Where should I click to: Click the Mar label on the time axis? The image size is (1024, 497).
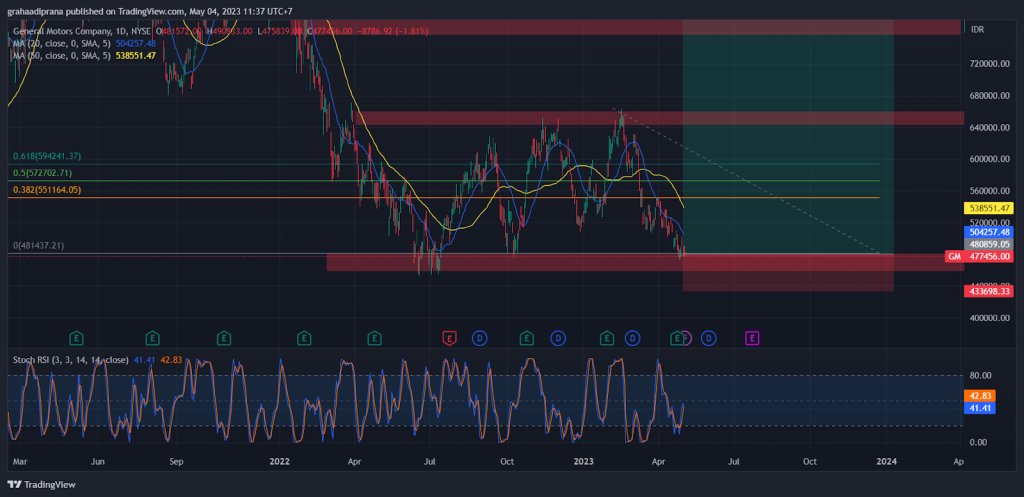click(x=20, y=461)
